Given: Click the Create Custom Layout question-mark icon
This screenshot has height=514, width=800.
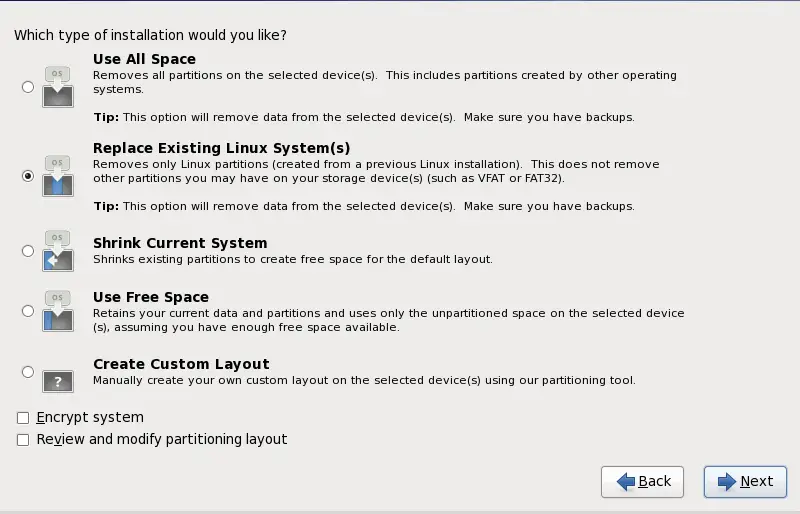Looking at the screenshot, I should (58, 379).
